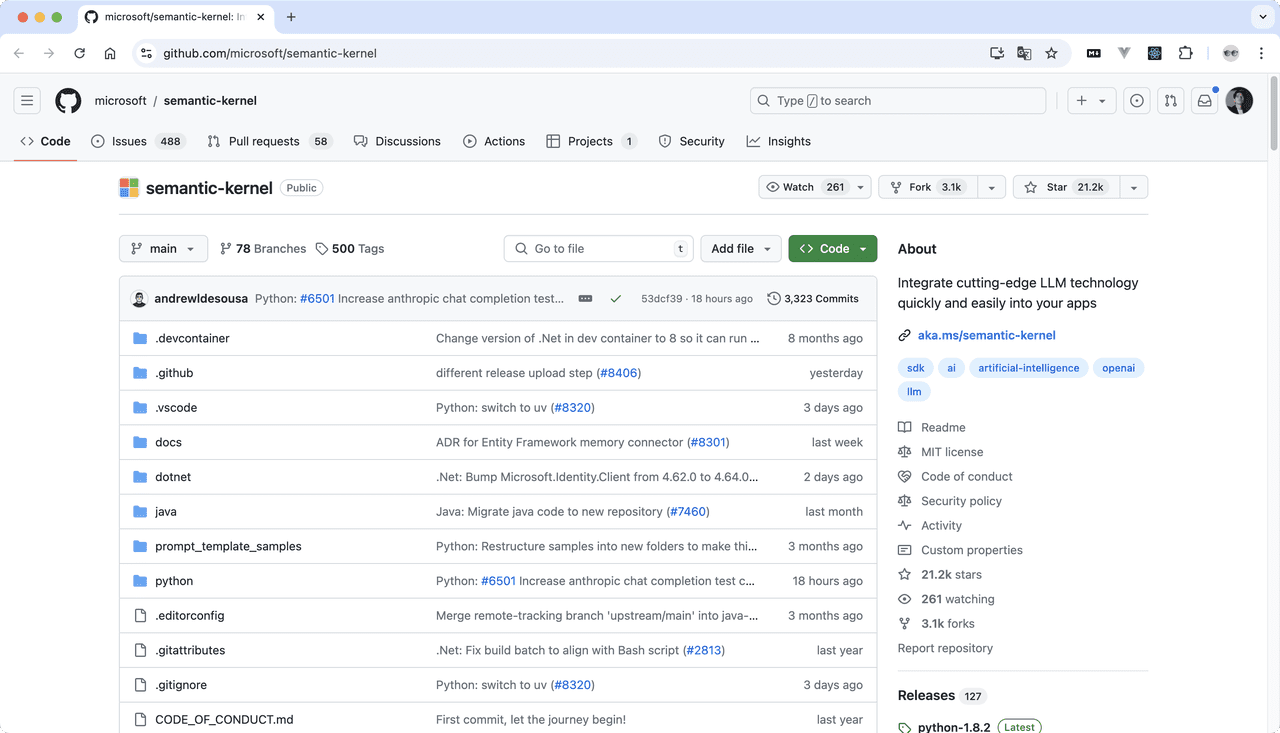Click the andrewldesousa avatar in commit row

click(140, 299)
